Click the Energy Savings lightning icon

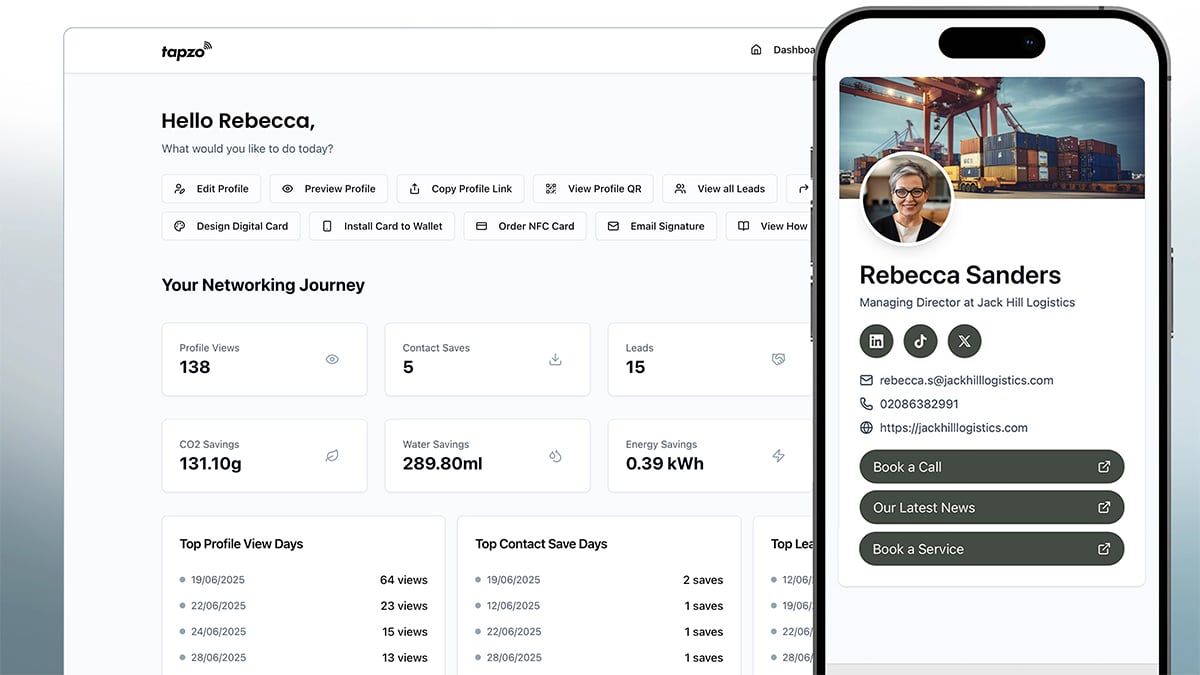(779, 456)
